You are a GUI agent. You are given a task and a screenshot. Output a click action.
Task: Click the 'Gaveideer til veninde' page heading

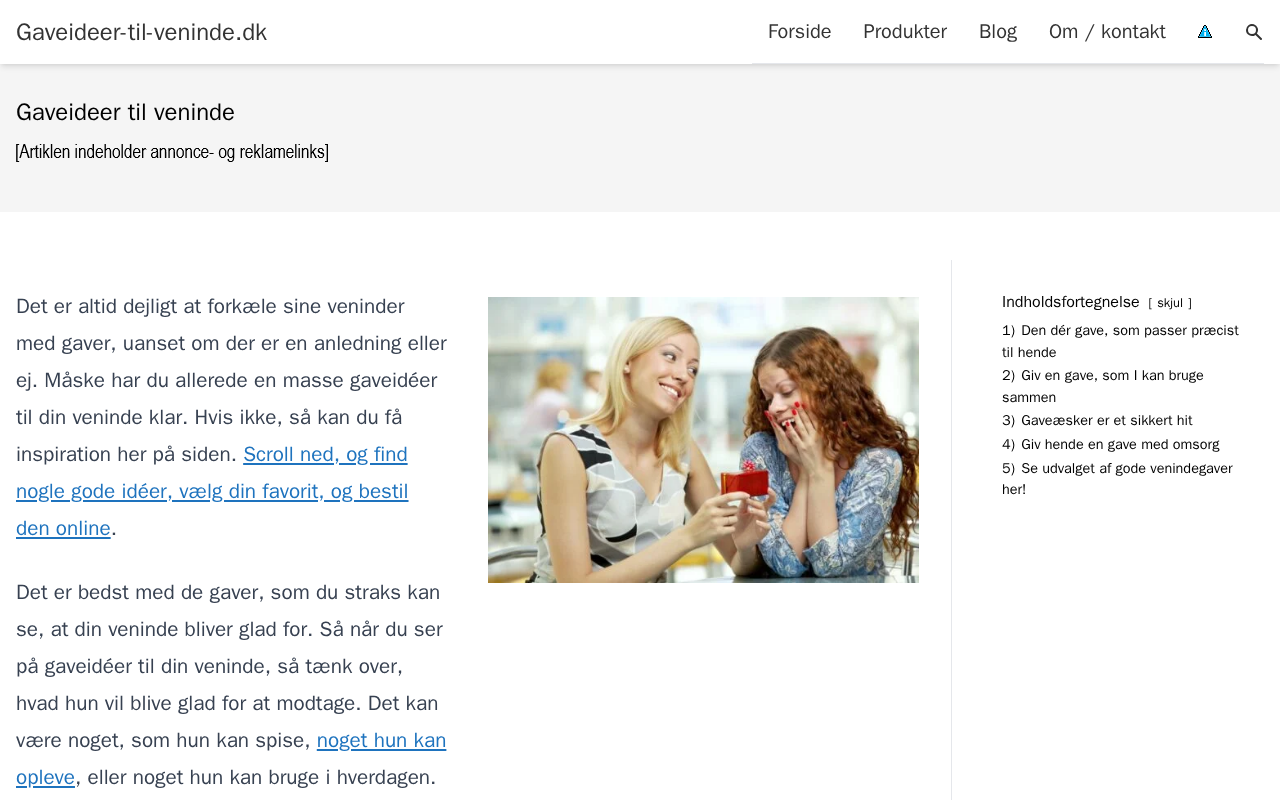tap(125, 112)
